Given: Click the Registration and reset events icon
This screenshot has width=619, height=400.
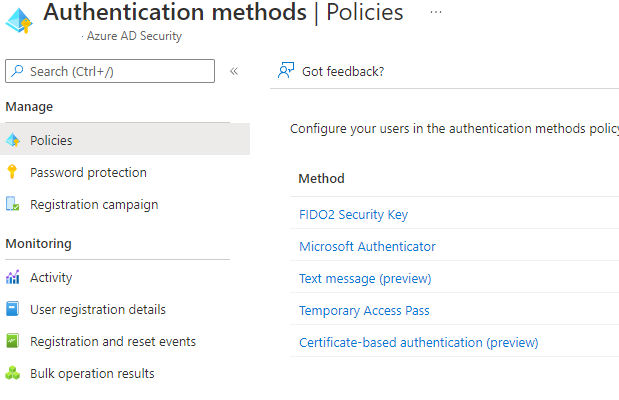Looking at the screenshot, I should tap(12, 341).
